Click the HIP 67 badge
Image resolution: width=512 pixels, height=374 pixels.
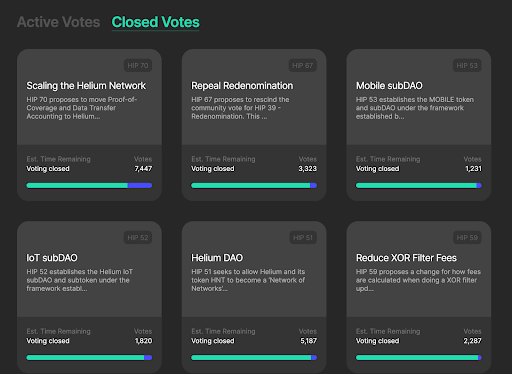click(303, 65)
